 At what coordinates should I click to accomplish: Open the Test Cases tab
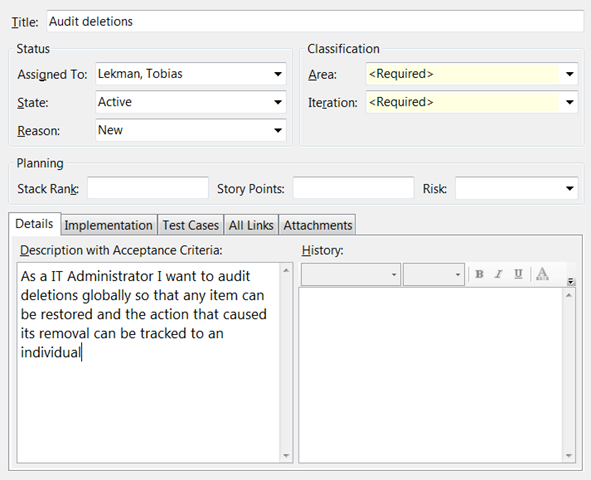click(x=191, y=225)
